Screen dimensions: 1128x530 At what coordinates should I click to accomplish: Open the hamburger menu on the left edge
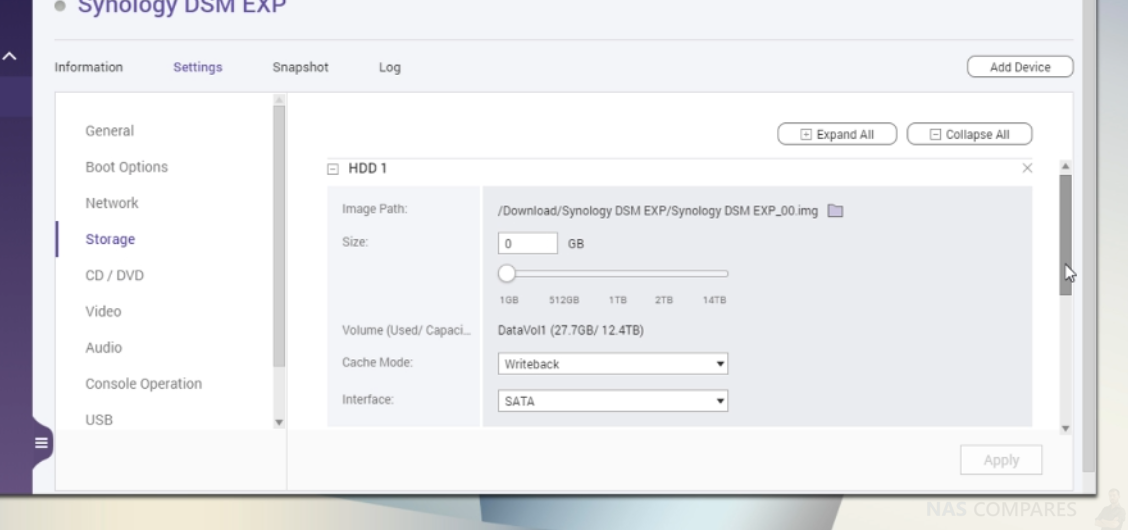click(x=41, y=443)
